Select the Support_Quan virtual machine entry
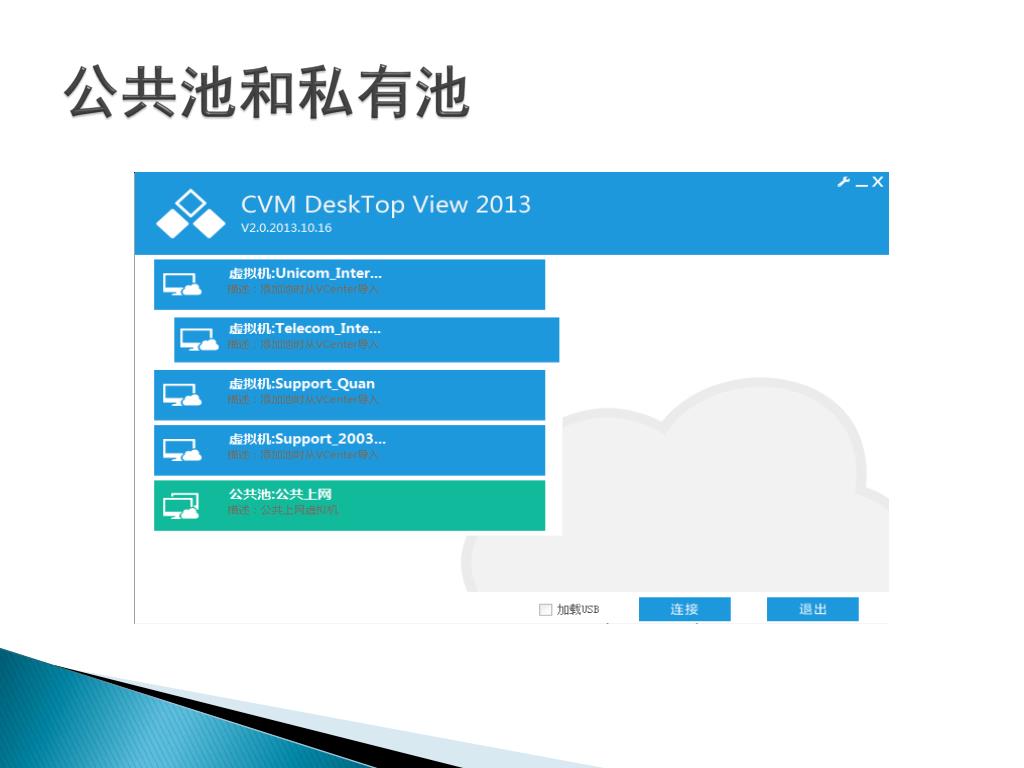1024x768 pixels. tap(349, 394)
